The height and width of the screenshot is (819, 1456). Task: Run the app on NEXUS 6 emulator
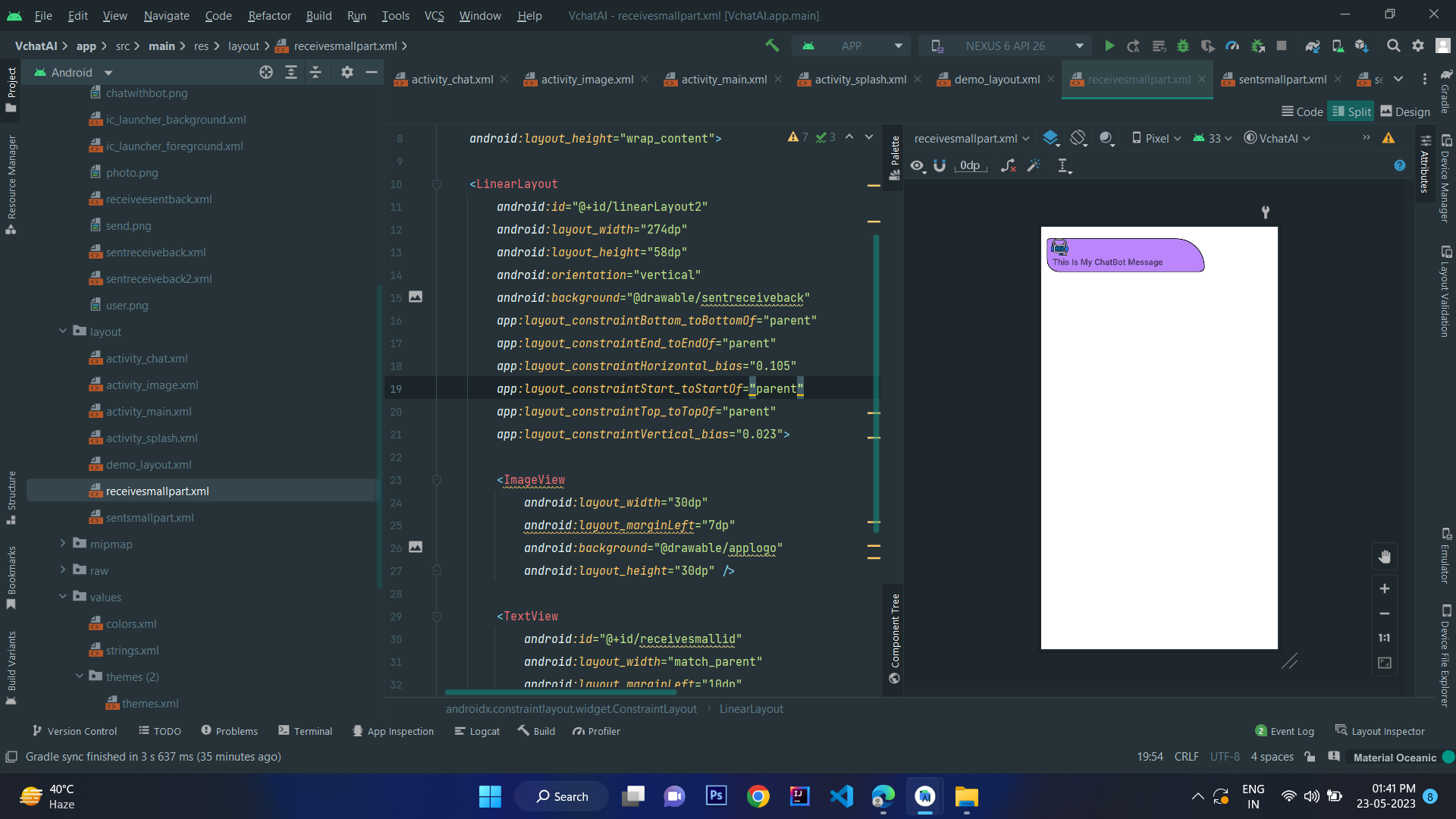pos(1109,45)
